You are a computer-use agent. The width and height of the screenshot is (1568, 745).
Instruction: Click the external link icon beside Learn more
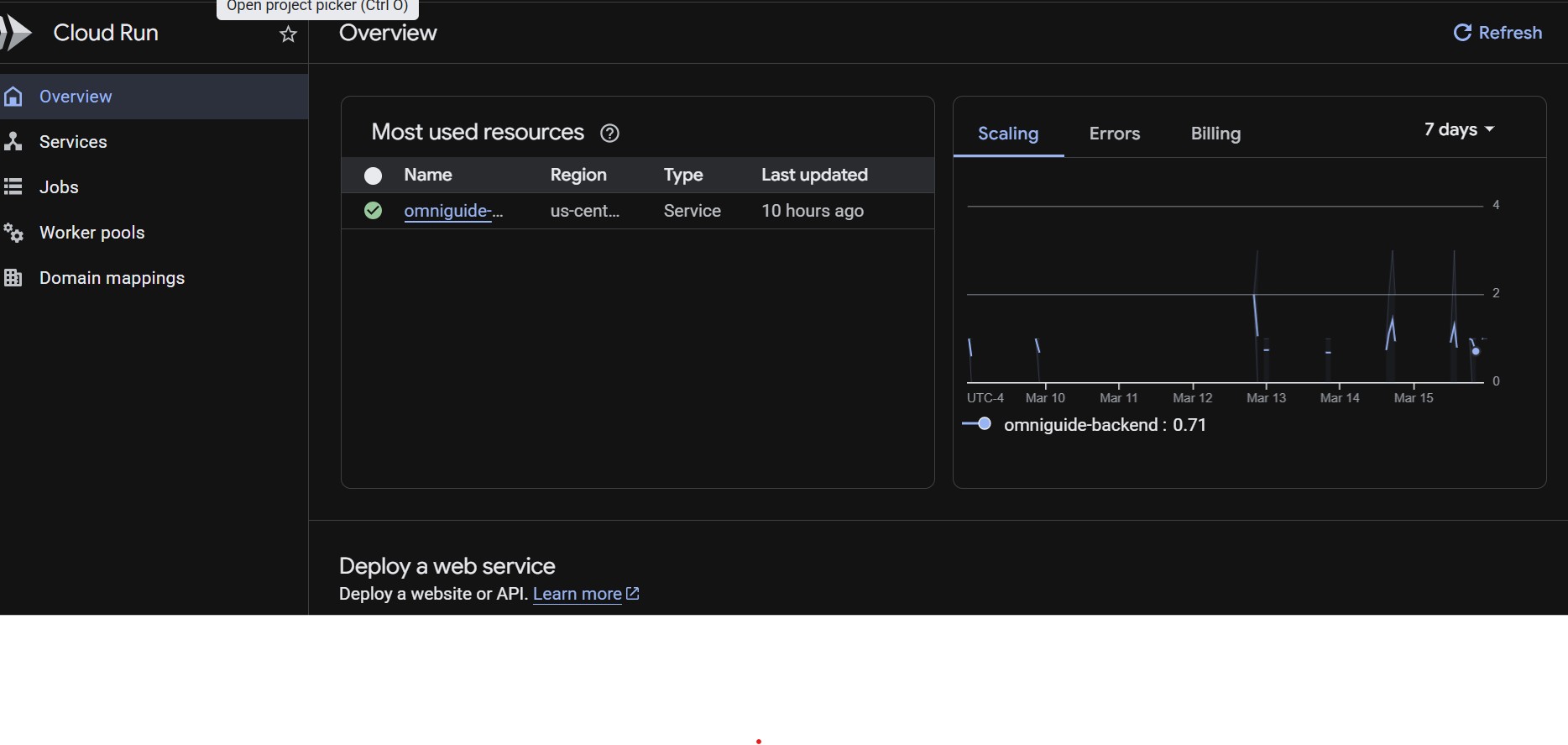633,594
